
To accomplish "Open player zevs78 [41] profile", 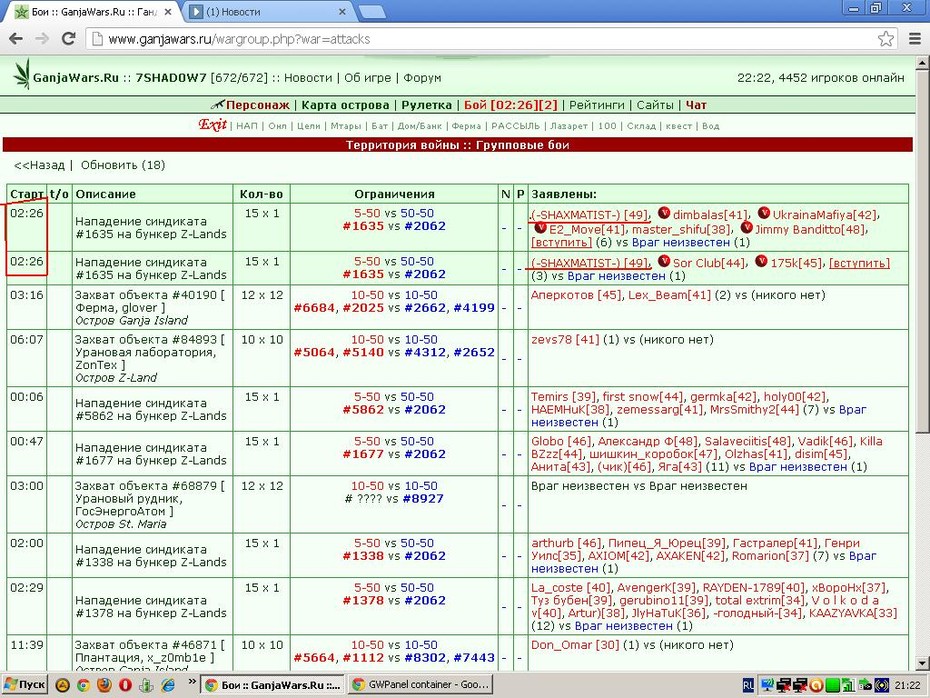I will 565,339.
